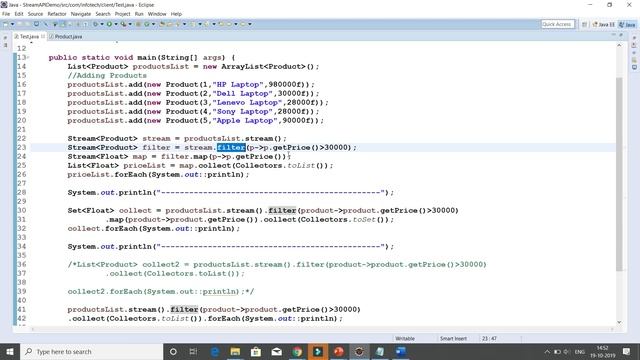Screen dimensions: 640x360
Task: Switch to the Java perspective
Action: point(627,24)
